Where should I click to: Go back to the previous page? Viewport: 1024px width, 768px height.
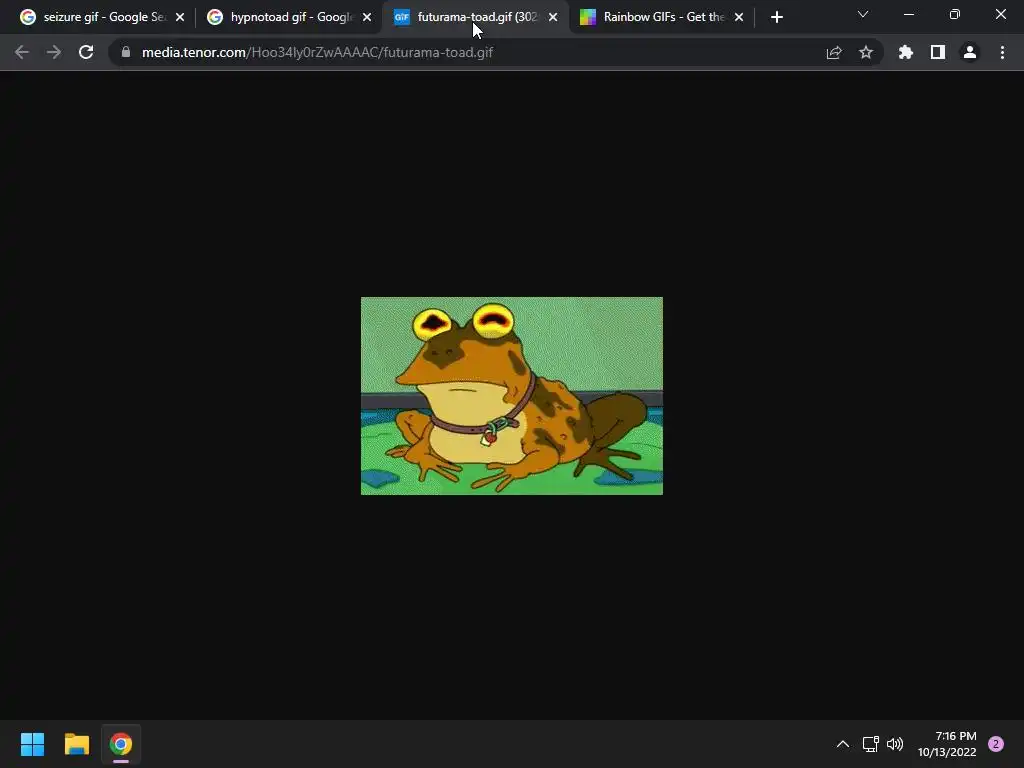[x=22, y=52]
